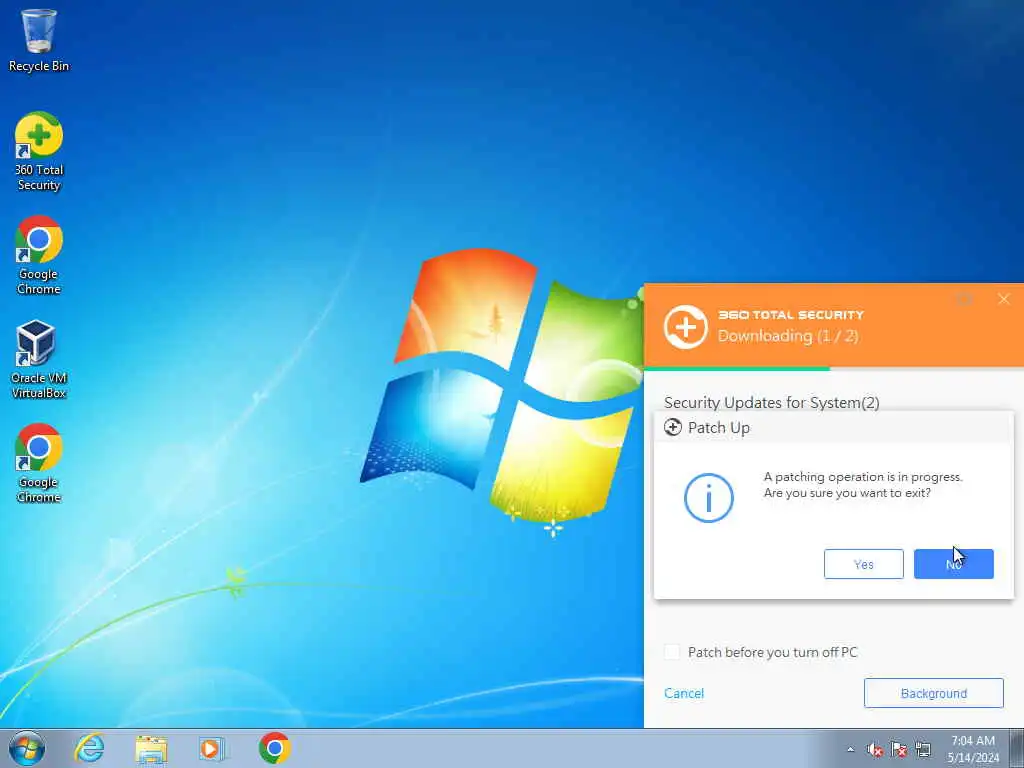This screenshot has width=1024, height=768.
Task: Open Oracle VM VirtualBox desktop shortcut
Action: pos(39,359)
